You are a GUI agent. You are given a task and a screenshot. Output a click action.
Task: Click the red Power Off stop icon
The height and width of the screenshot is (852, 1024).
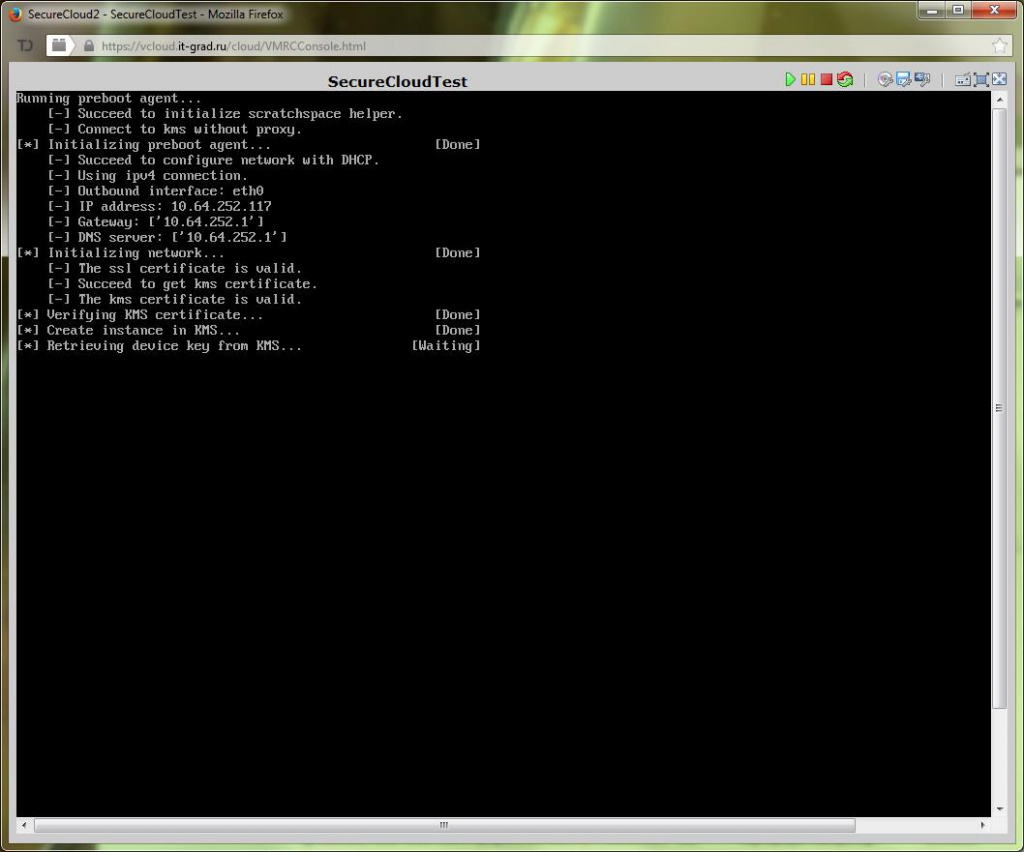(x=826, y=80)
